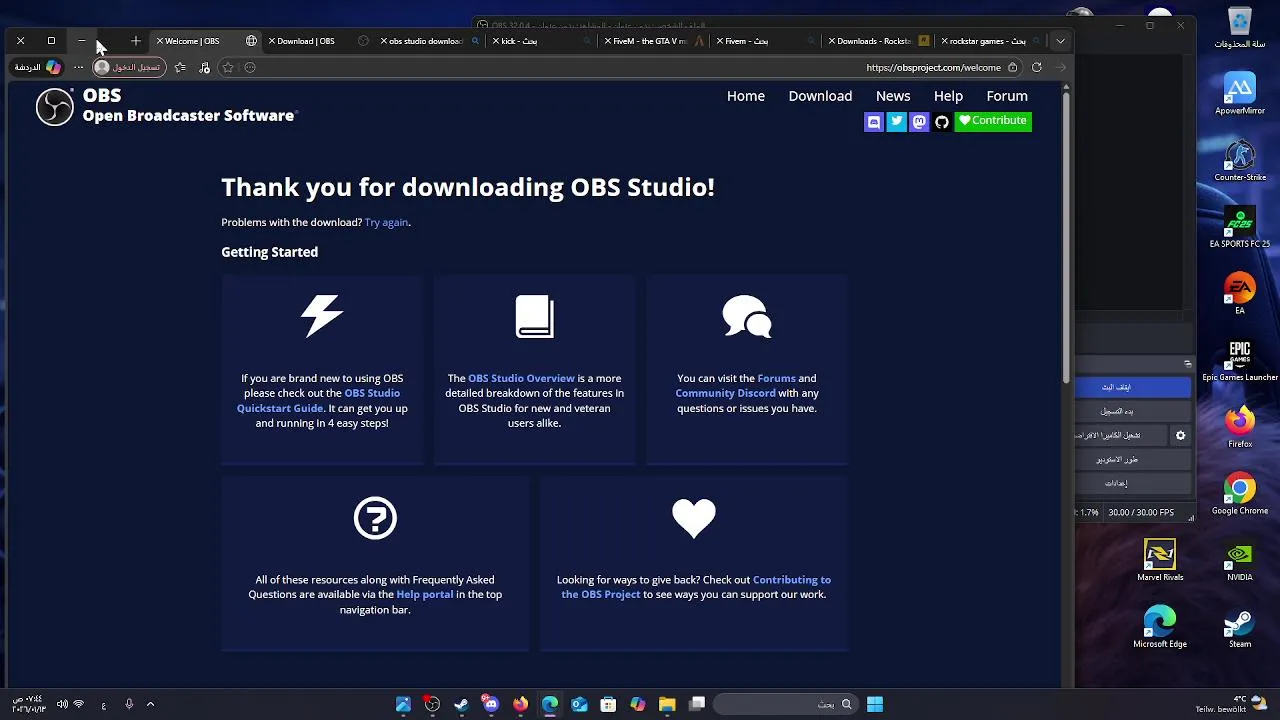Image resolution: width=1280 pixels, height=720 pixels.
Task: Click the OBS controls dock pop-out icon
Action: click(1187, 363)
